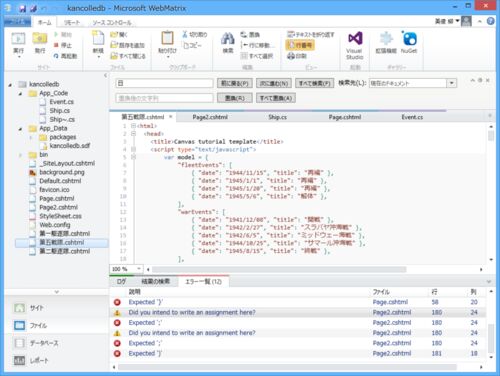Restart the site with 再起動
Screen dimensions: 500x376
tap(65, 56)
